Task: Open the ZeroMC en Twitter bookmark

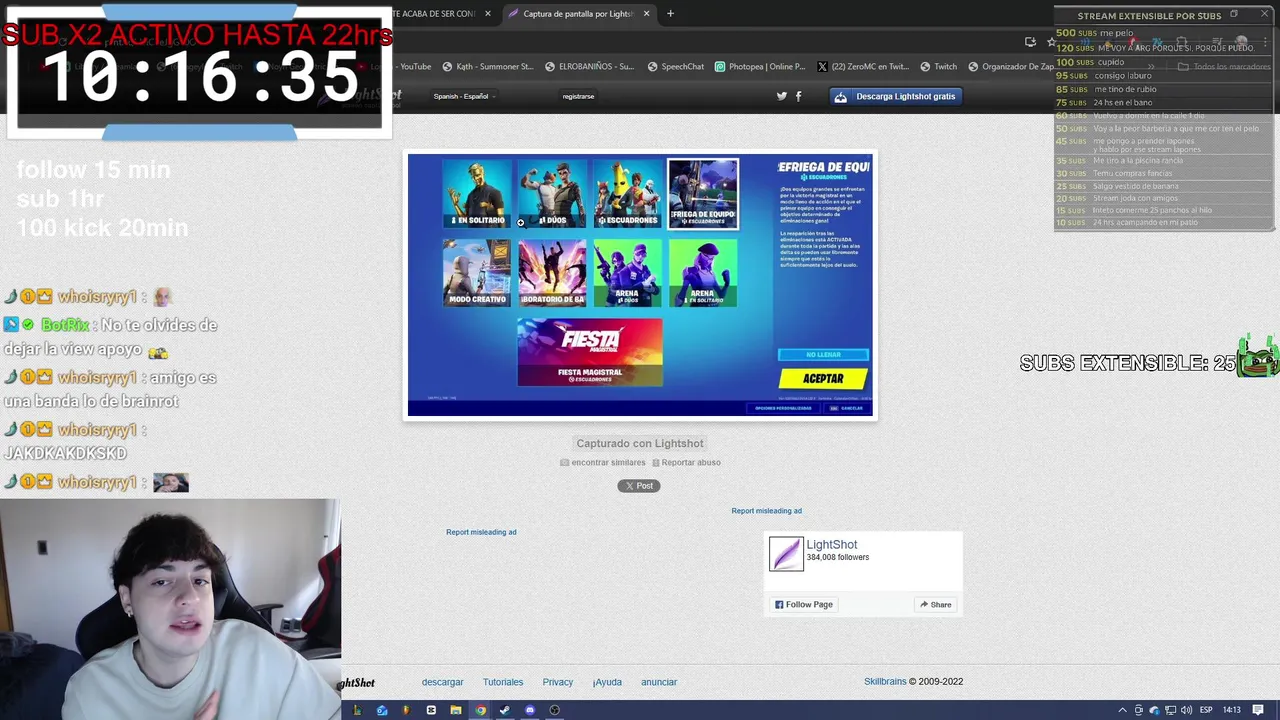Action: [x=863, y=67]
